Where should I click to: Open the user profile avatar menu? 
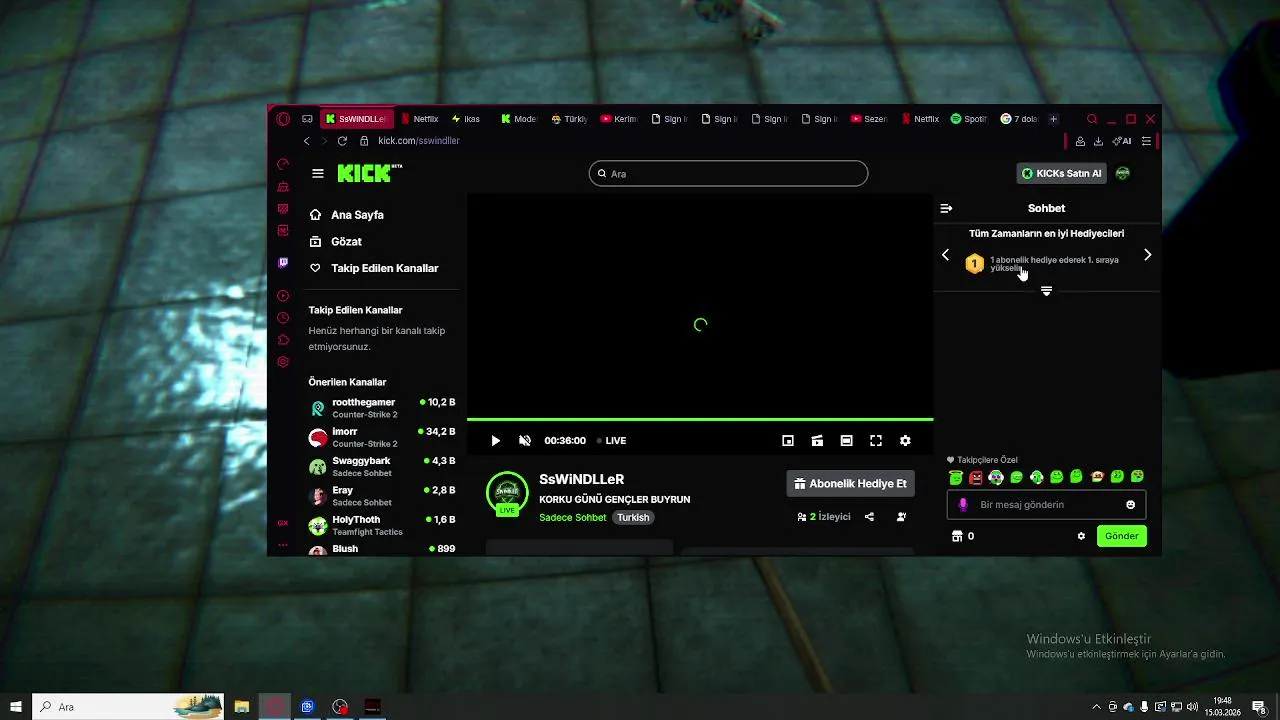pos(1123,173)
